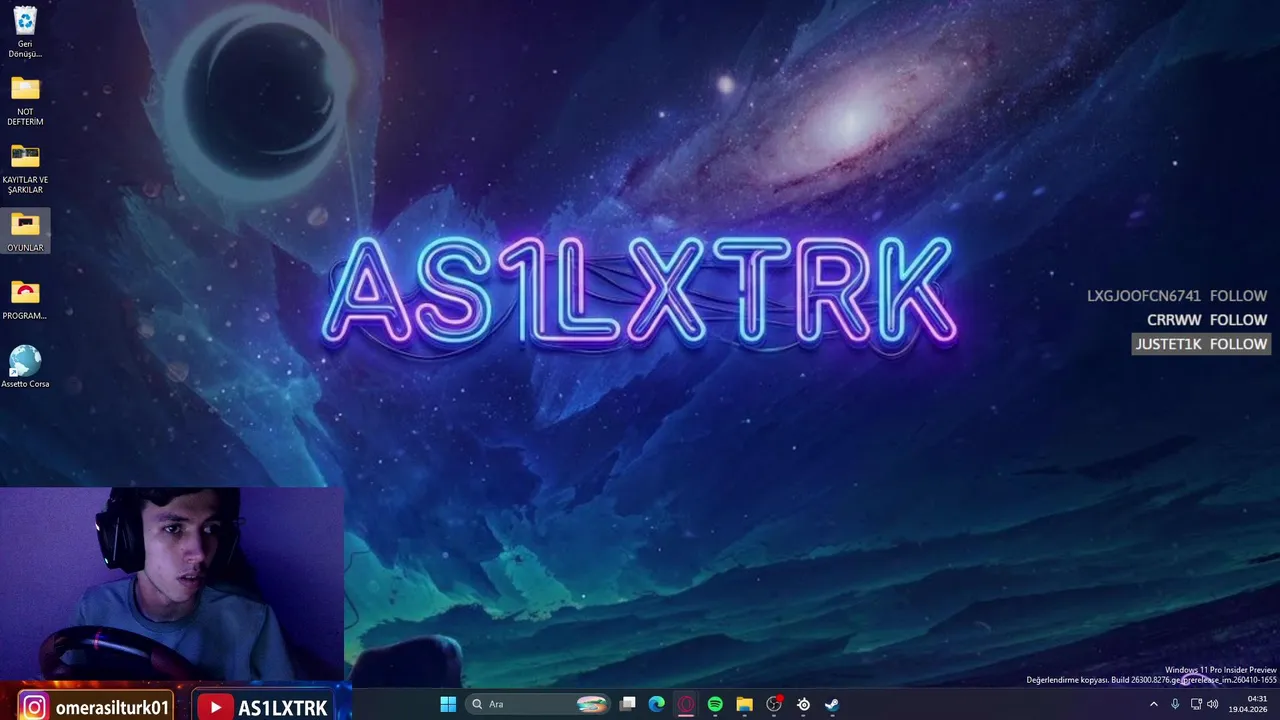
Task: Open File Explorer from the taskbar
Action: pyautogui.click(x=744, y=704)
